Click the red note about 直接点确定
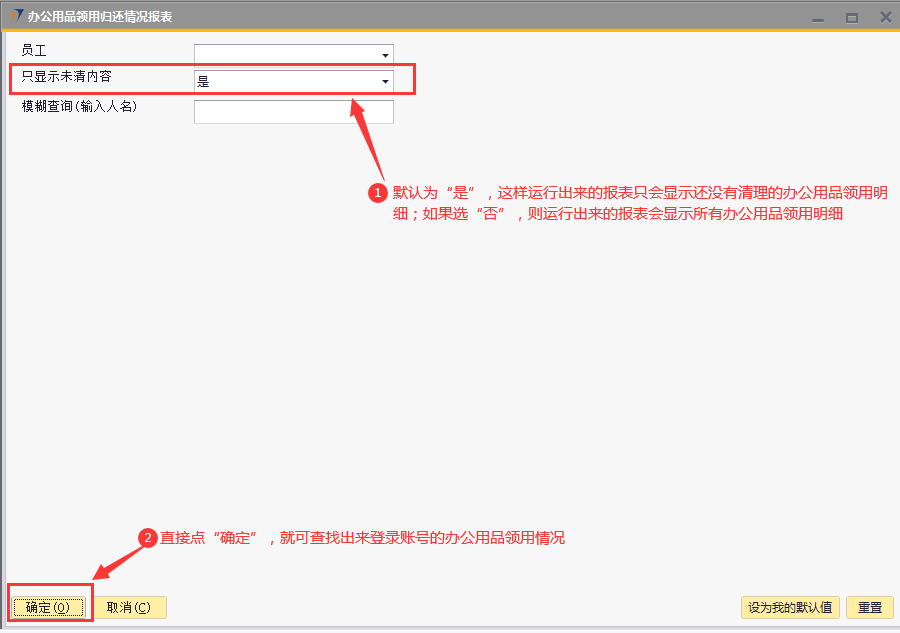 pos(362,538)
